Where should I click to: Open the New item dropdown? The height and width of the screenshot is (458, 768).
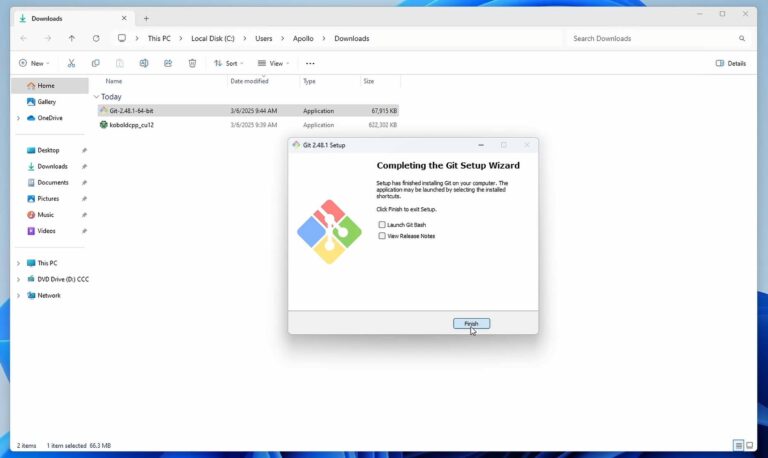coord(34,63)
